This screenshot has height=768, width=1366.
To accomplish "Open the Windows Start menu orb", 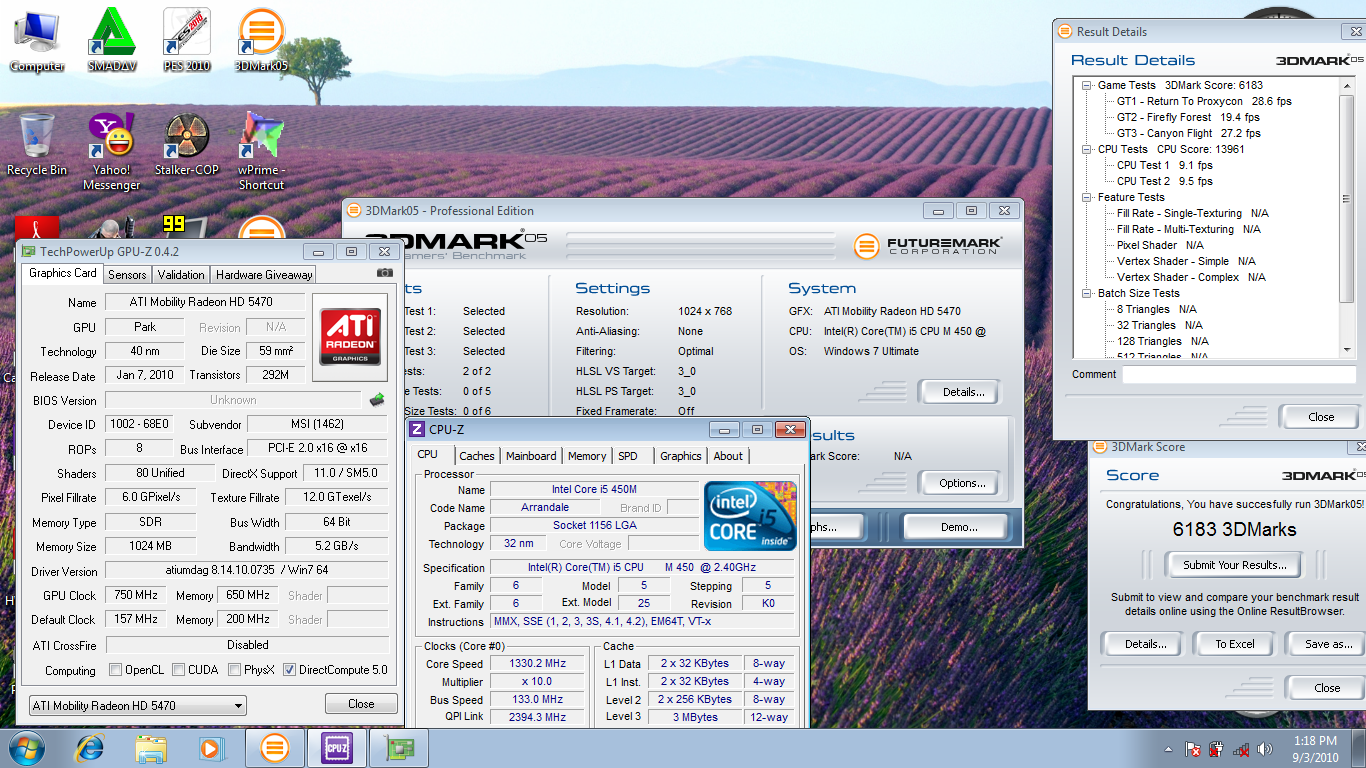I will (27, 748).
